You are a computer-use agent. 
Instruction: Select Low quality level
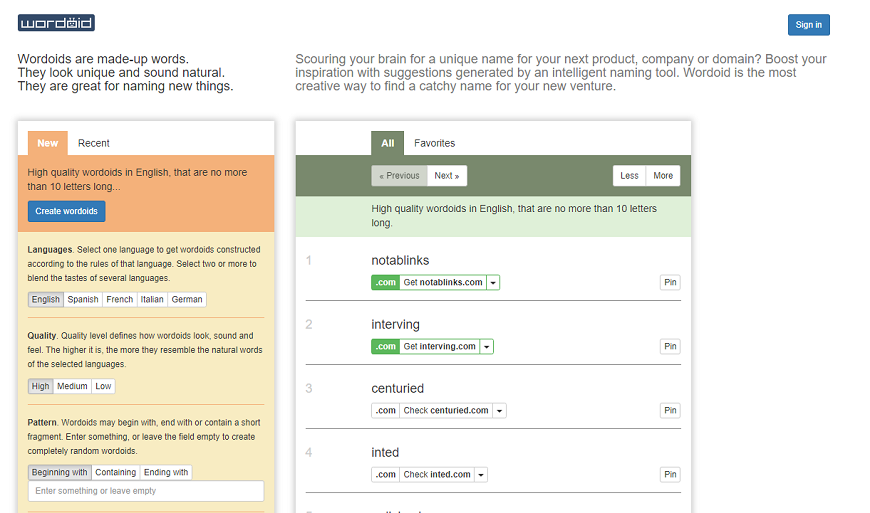(103, 386)
